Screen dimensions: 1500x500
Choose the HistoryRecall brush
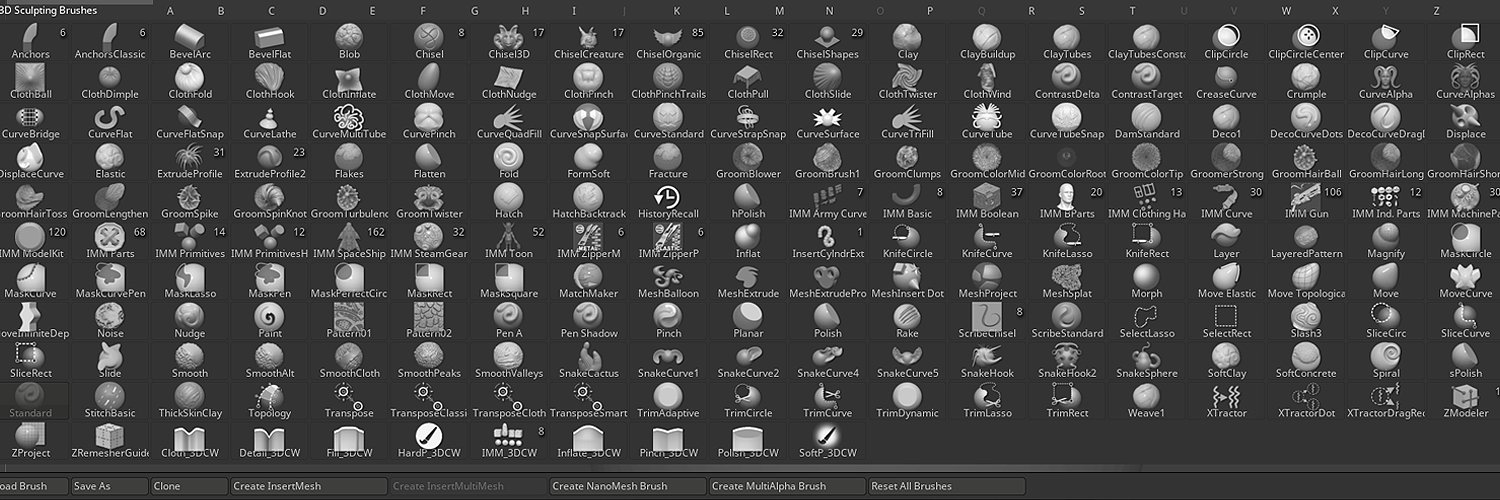coord(668,202)
